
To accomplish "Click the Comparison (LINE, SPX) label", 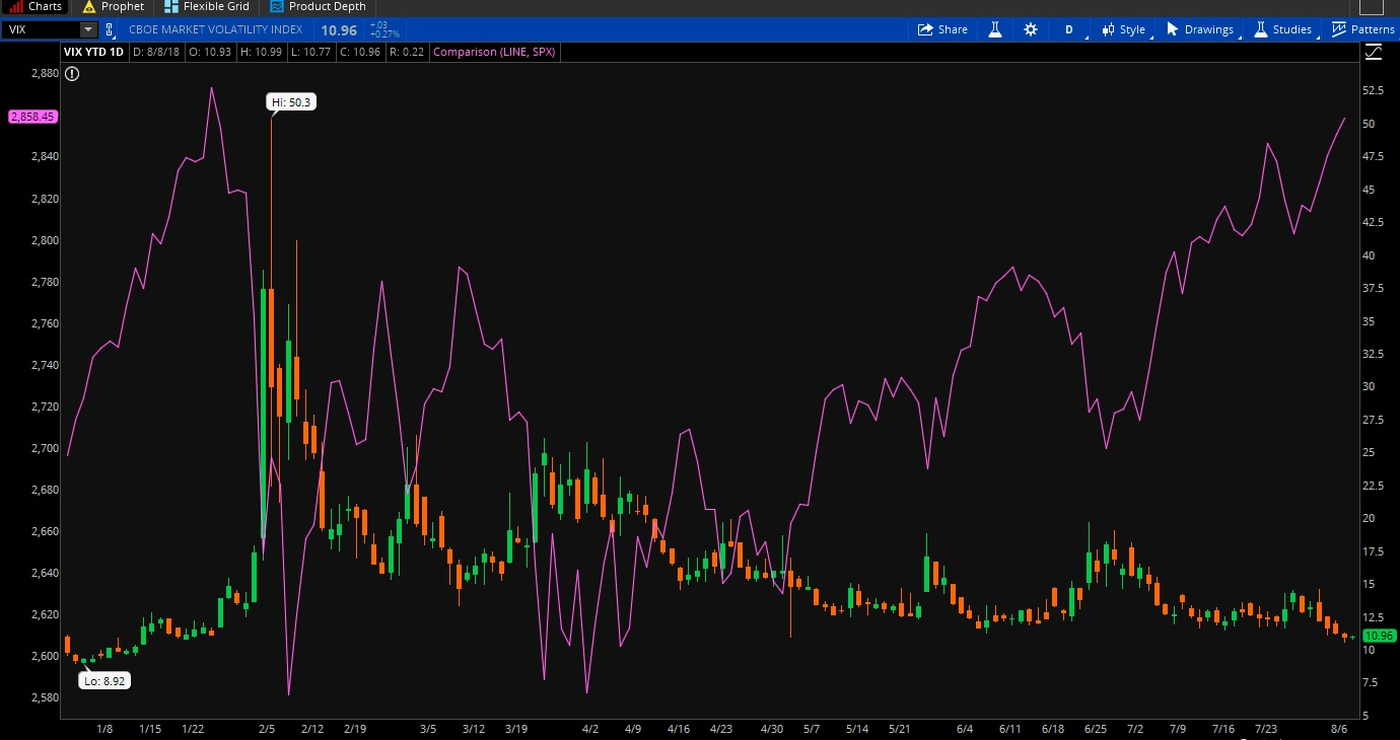I will pyautogui.click(x=492, y=52).
